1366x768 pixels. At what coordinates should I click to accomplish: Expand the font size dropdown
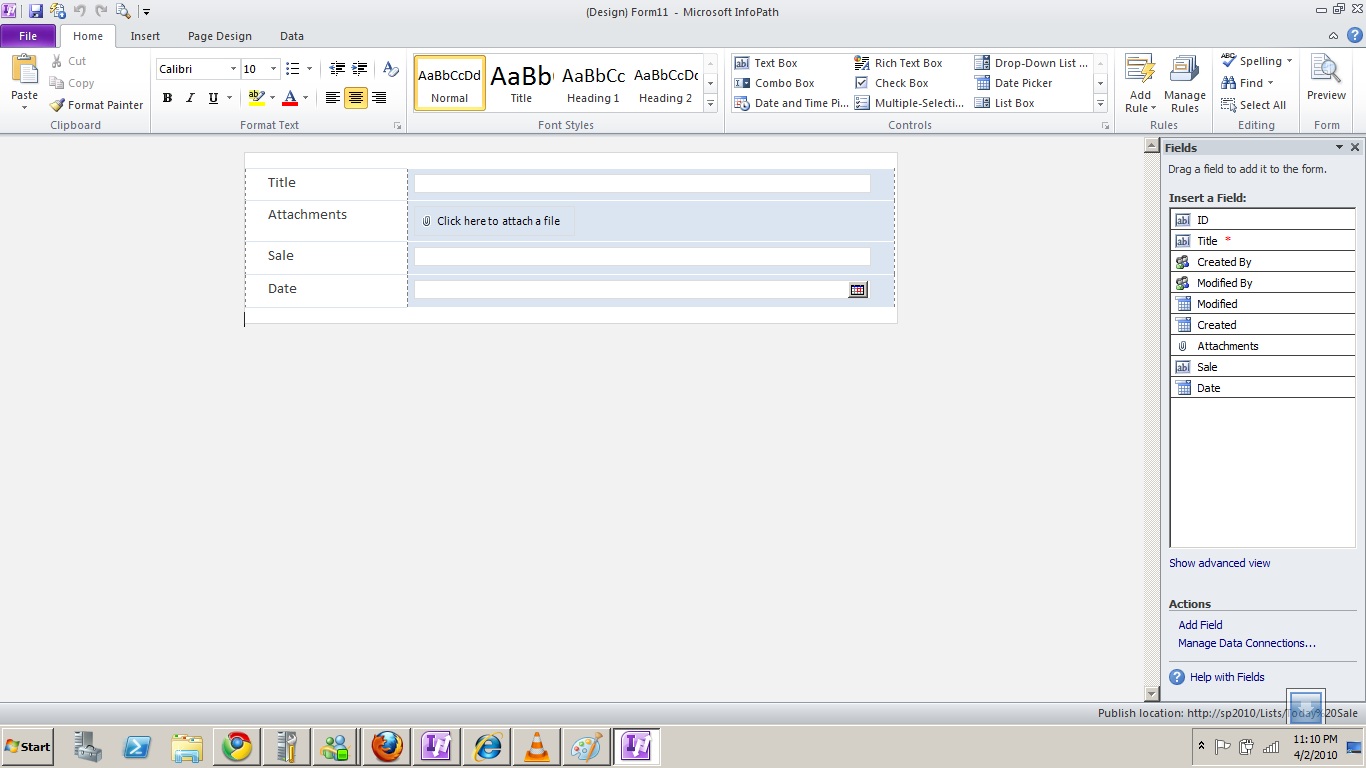coord(273,69)
